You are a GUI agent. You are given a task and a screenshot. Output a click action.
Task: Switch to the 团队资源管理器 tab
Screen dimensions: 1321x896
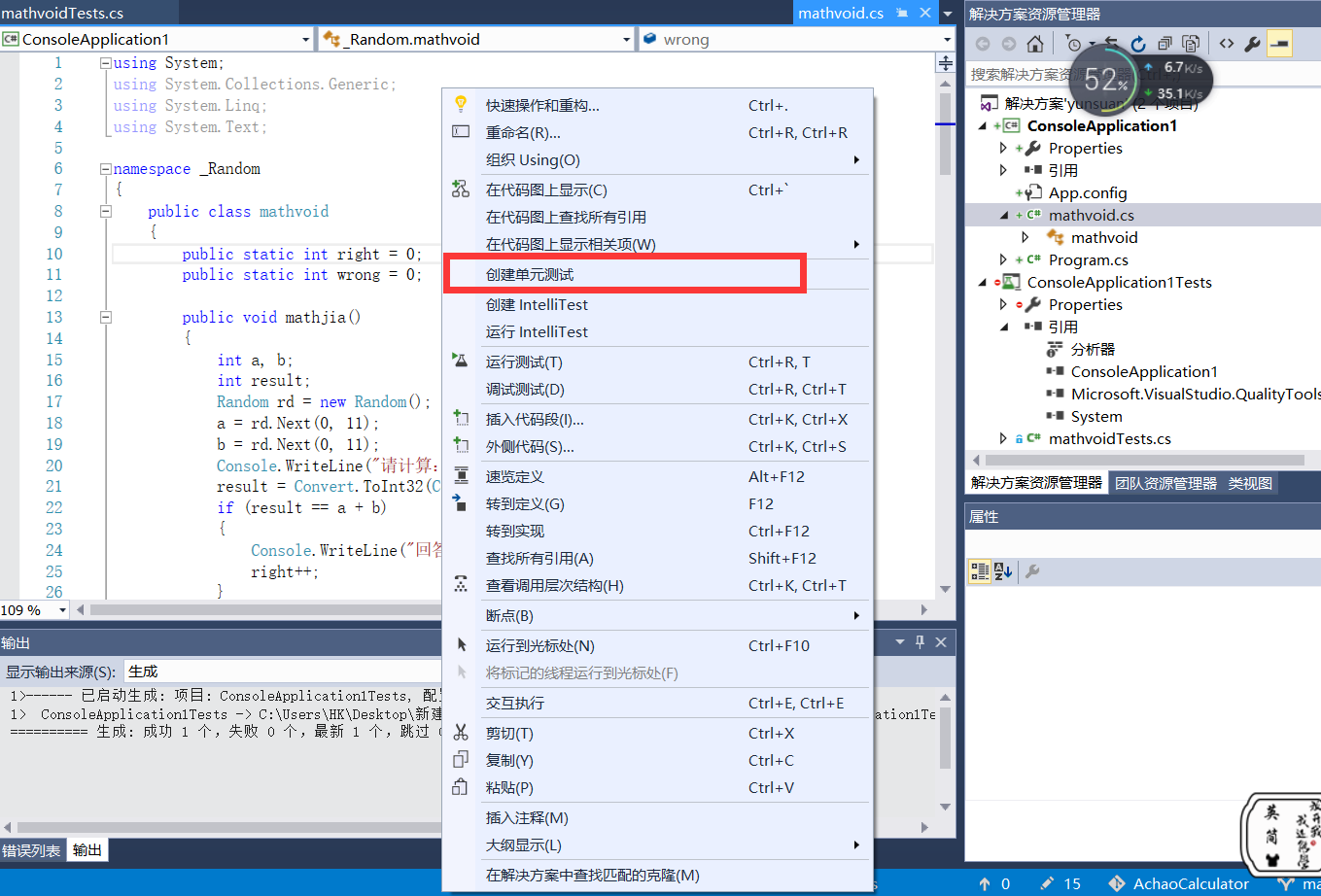point(1165,483)
